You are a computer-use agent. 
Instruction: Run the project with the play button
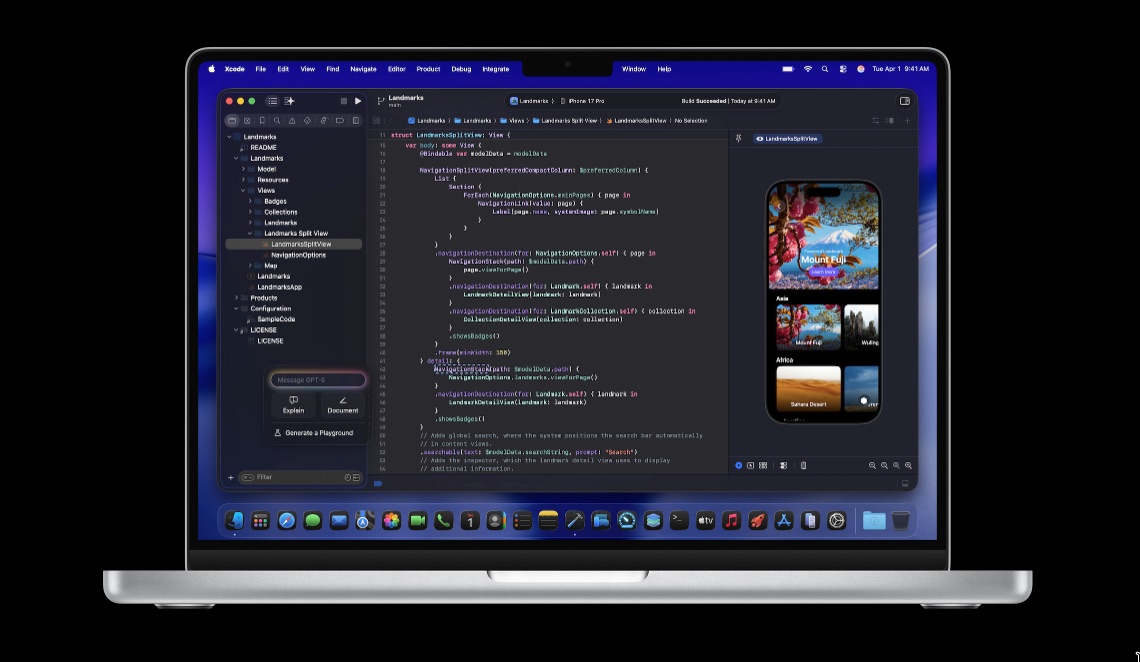click(x=358, y=101)
